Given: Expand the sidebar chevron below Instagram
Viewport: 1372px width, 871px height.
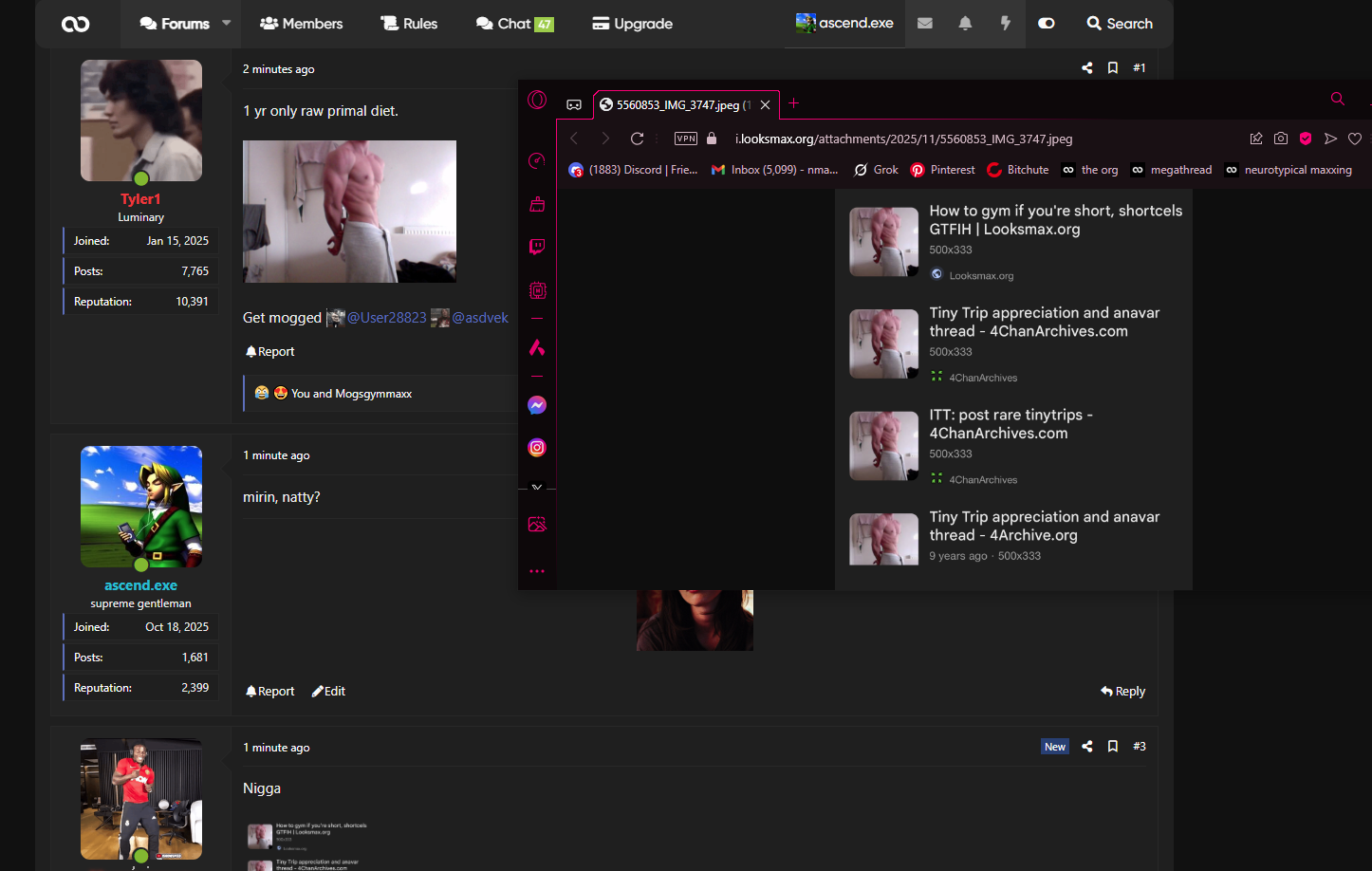Looking at the screenshot, I should (537, 487).
